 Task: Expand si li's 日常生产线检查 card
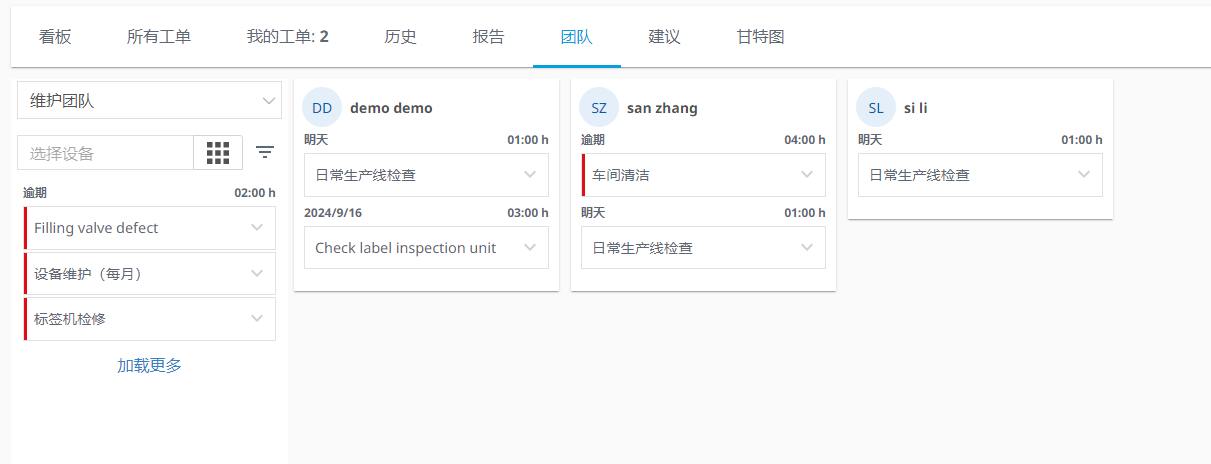coord(1084,175)
